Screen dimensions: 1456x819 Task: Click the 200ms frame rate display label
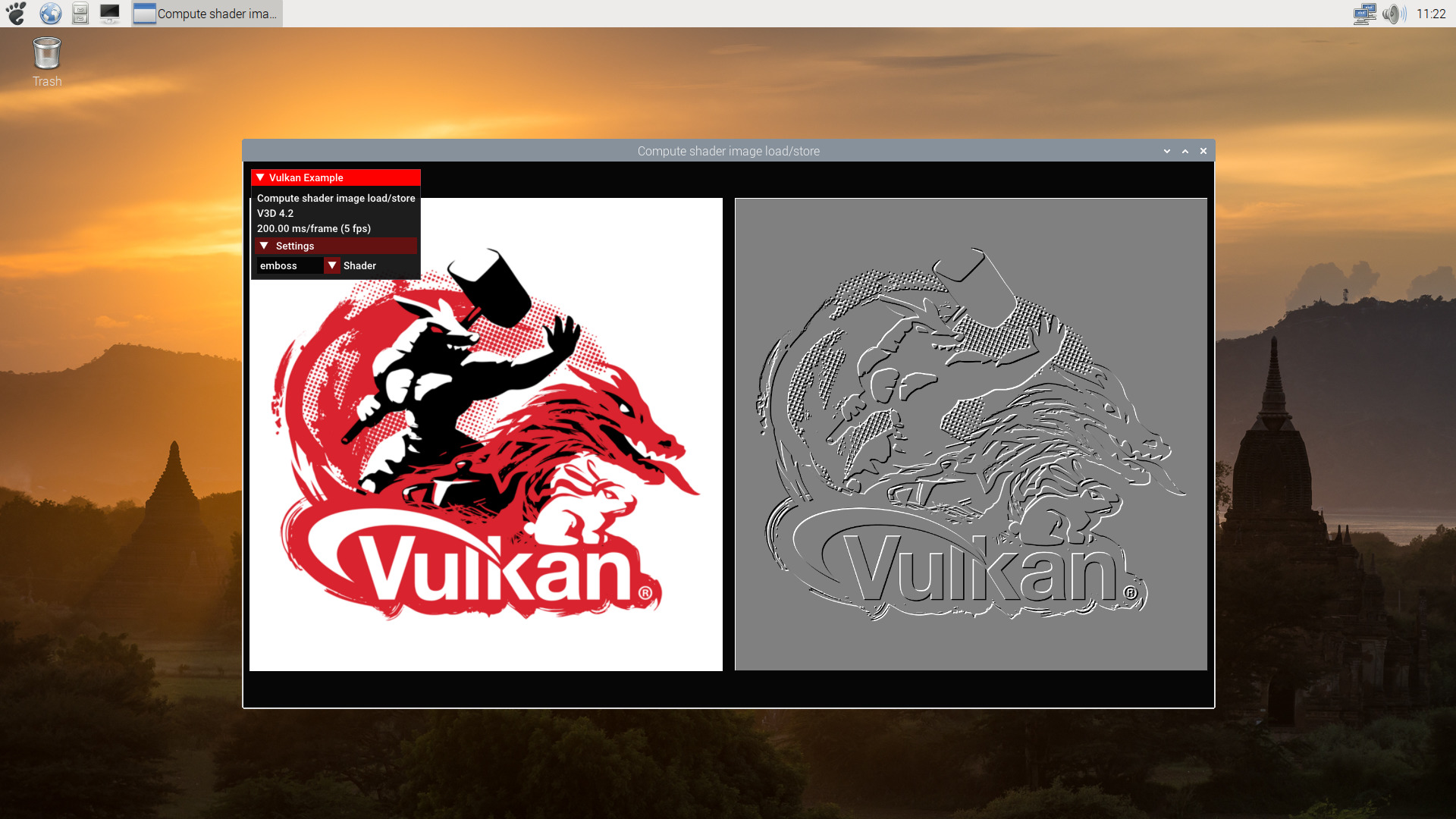coord(313,228)
